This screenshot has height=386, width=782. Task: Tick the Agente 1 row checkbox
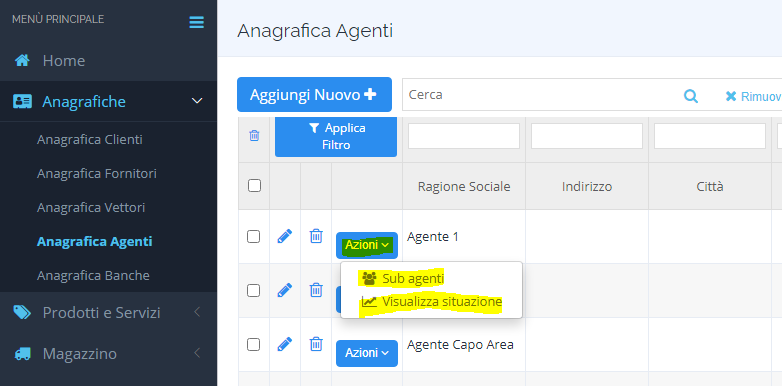[254, 236]
